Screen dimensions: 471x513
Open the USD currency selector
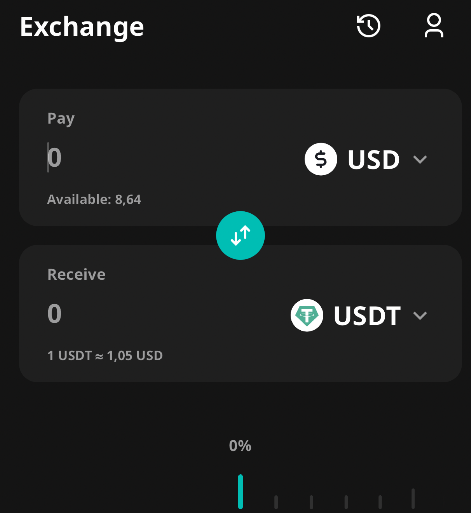[x=366, y=159]
